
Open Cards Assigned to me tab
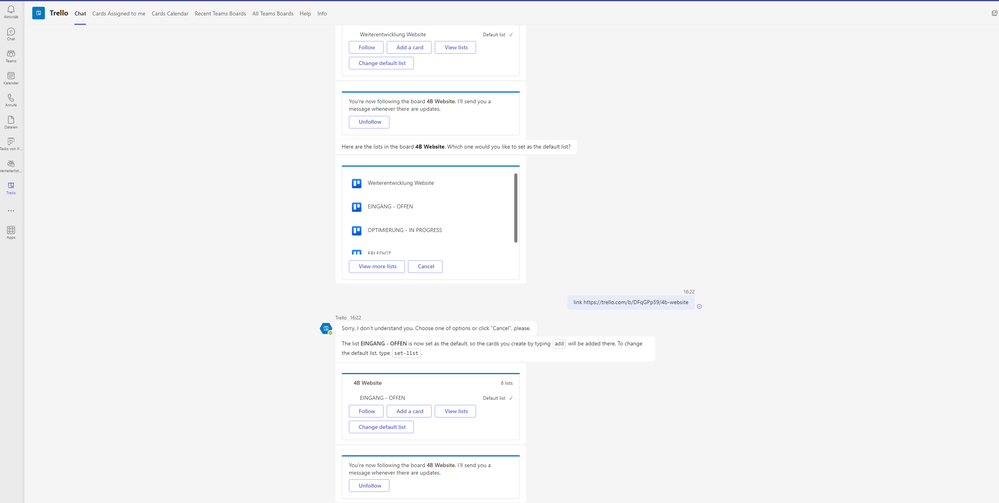coord(119,13)
